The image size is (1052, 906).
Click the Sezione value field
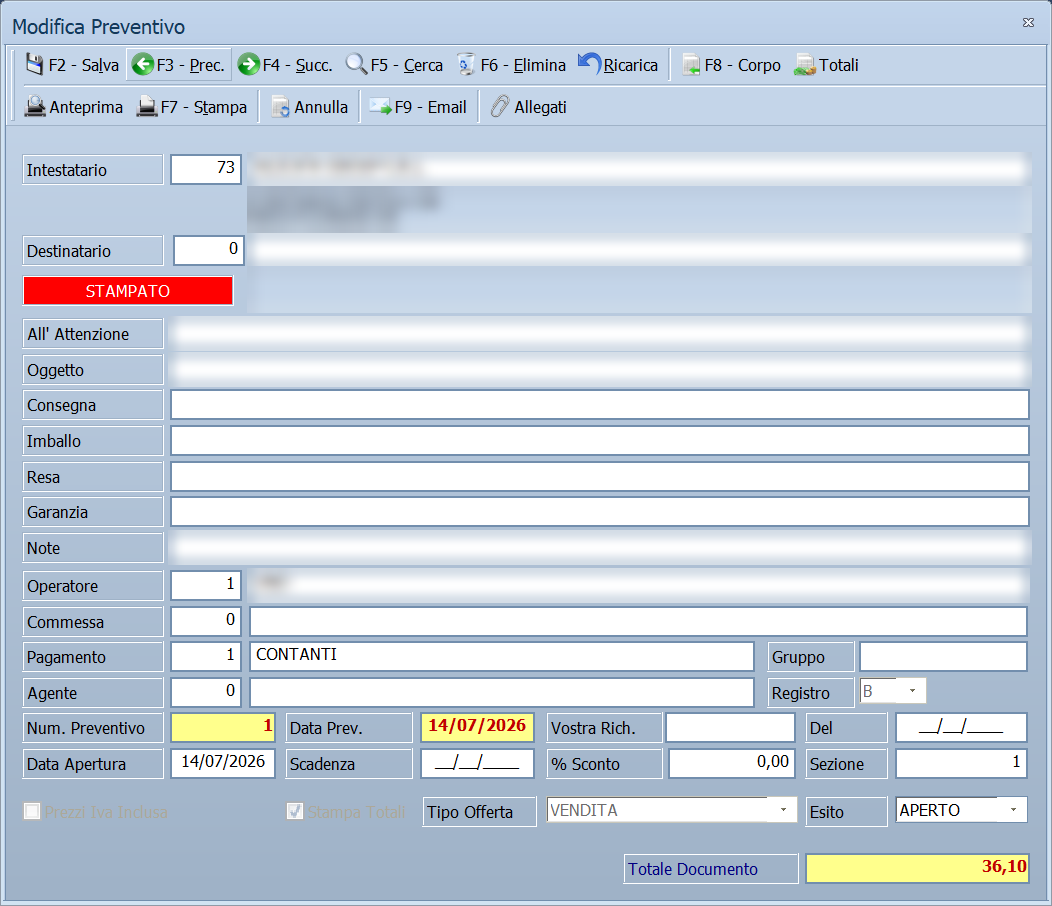pyautogui.click(x=961, y=764)
